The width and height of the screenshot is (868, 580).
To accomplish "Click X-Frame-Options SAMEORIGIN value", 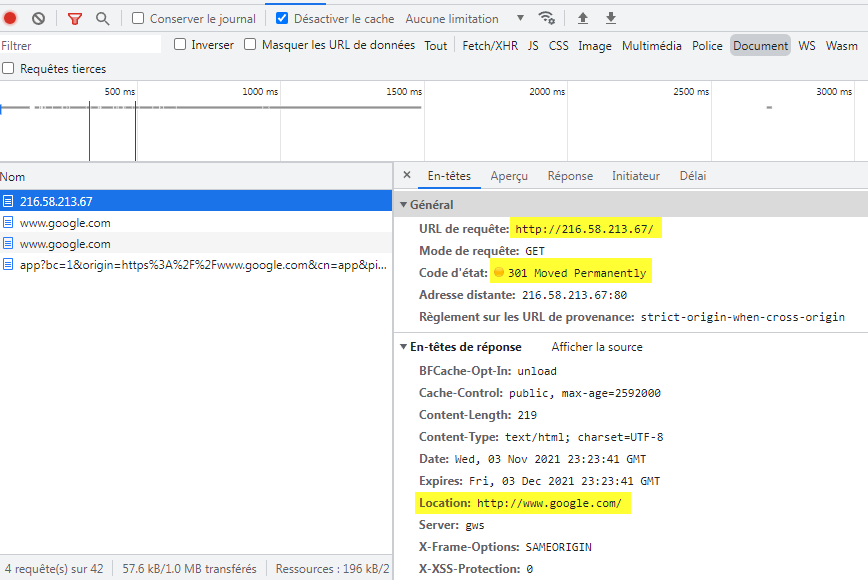I will pos(559,547).
